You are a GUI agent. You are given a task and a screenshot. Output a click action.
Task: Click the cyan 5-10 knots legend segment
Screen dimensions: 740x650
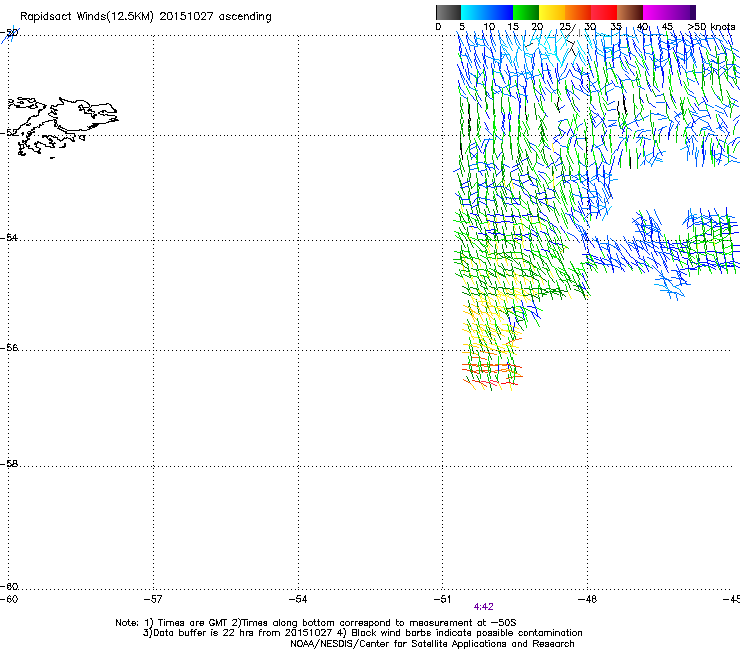(x=474, y=12)
